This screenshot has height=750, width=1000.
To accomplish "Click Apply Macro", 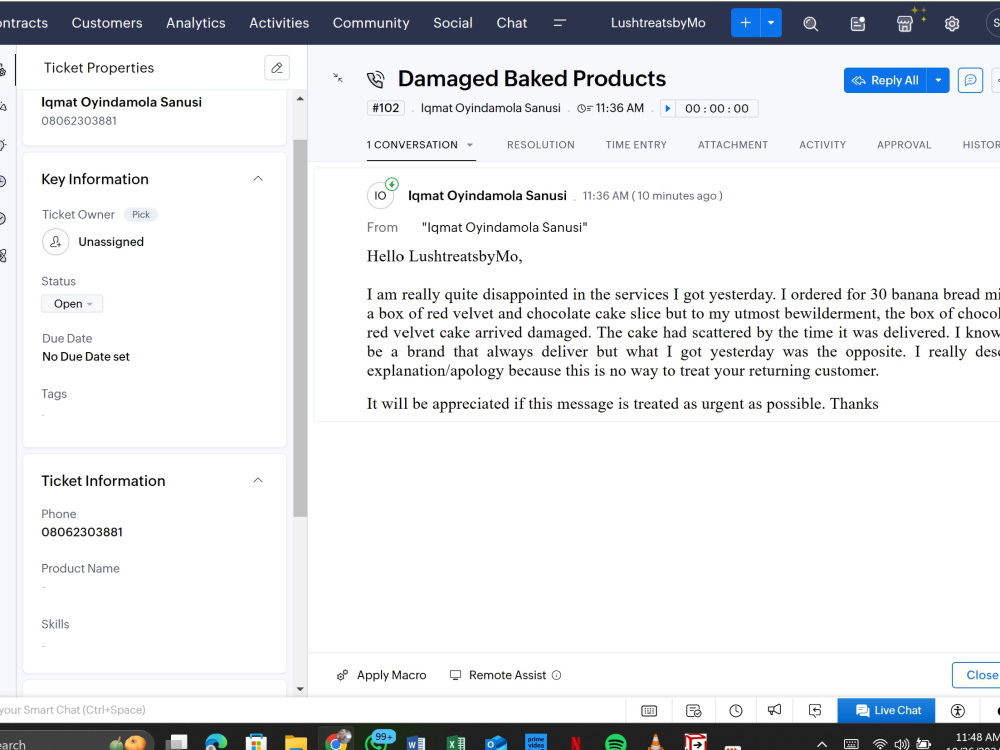I will coord(381,675).
